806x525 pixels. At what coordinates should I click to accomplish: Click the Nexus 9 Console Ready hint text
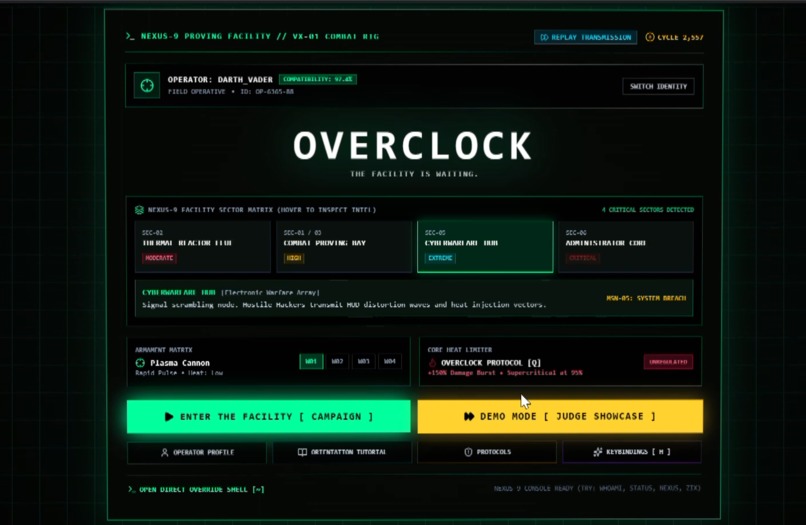tap(597, 488)
